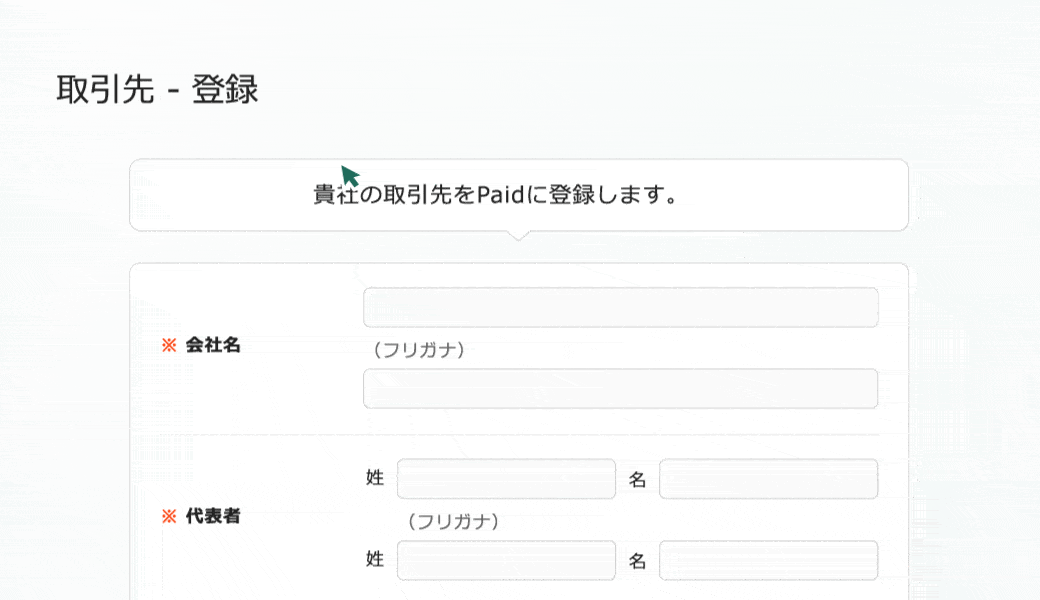Click the required ※ mark beside 代表者

click(x=169, y=517)
